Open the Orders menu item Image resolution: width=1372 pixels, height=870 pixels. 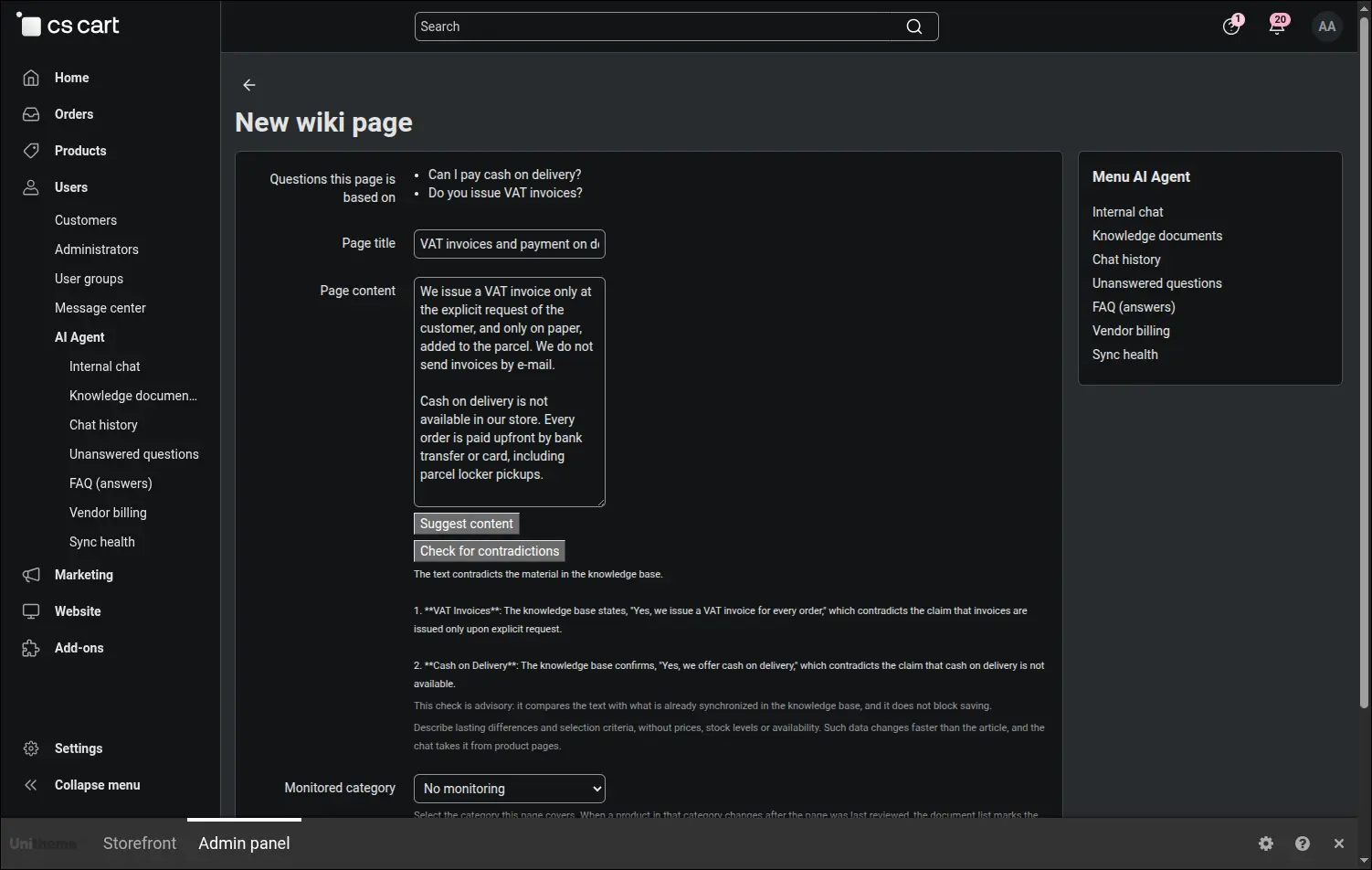(74, 114)
